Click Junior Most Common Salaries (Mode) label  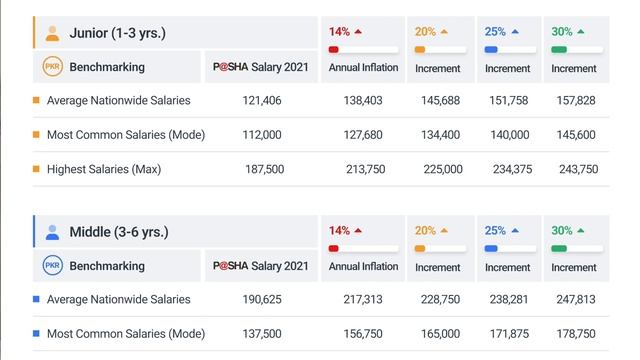pos(126,135)
